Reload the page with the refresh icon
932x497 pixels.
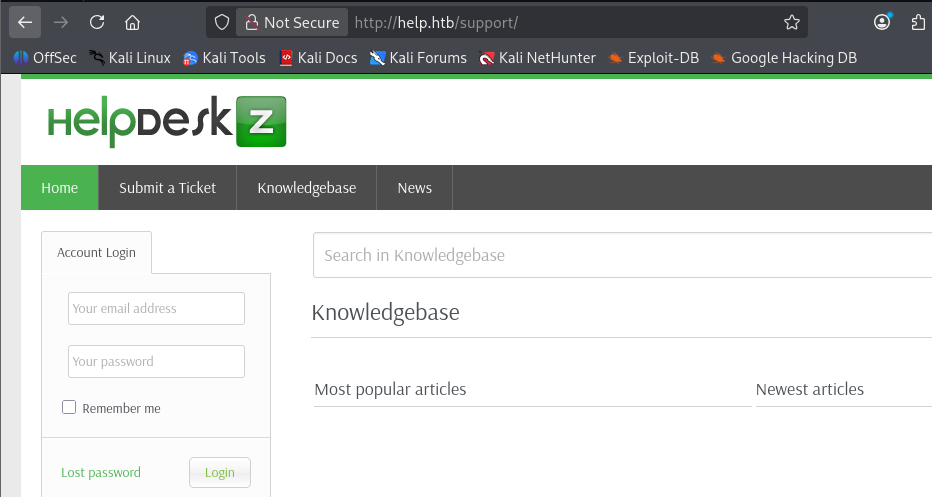click(97, 22)
